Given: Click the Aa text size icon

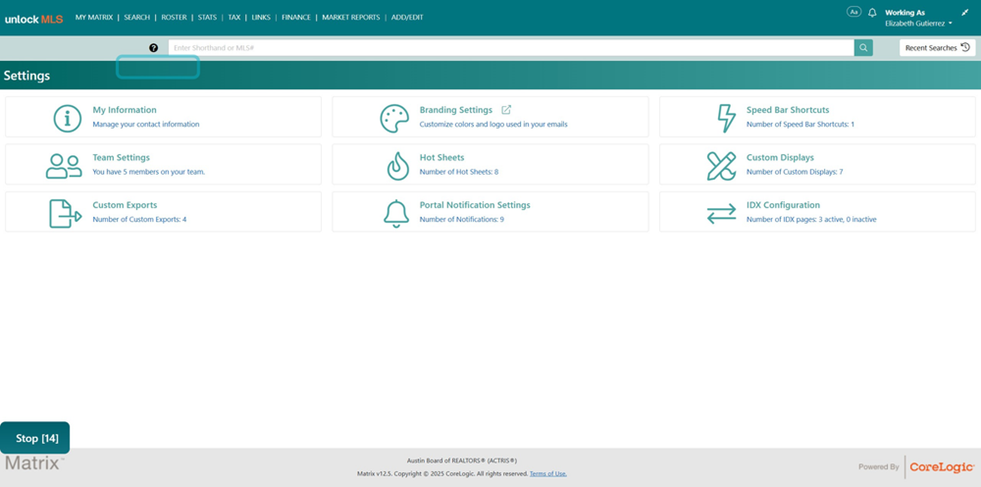Looking at the screenshot, I should click(853, 11).
